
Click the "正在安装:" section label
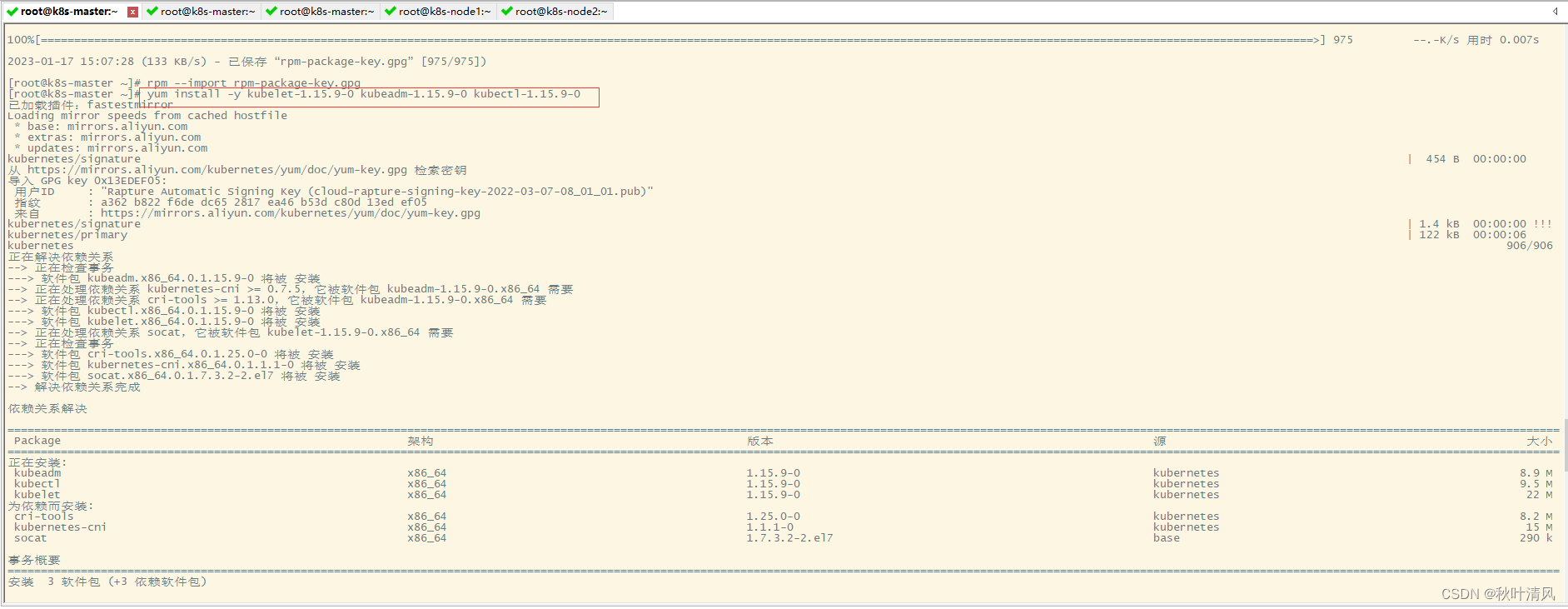(x=37, y=462)
